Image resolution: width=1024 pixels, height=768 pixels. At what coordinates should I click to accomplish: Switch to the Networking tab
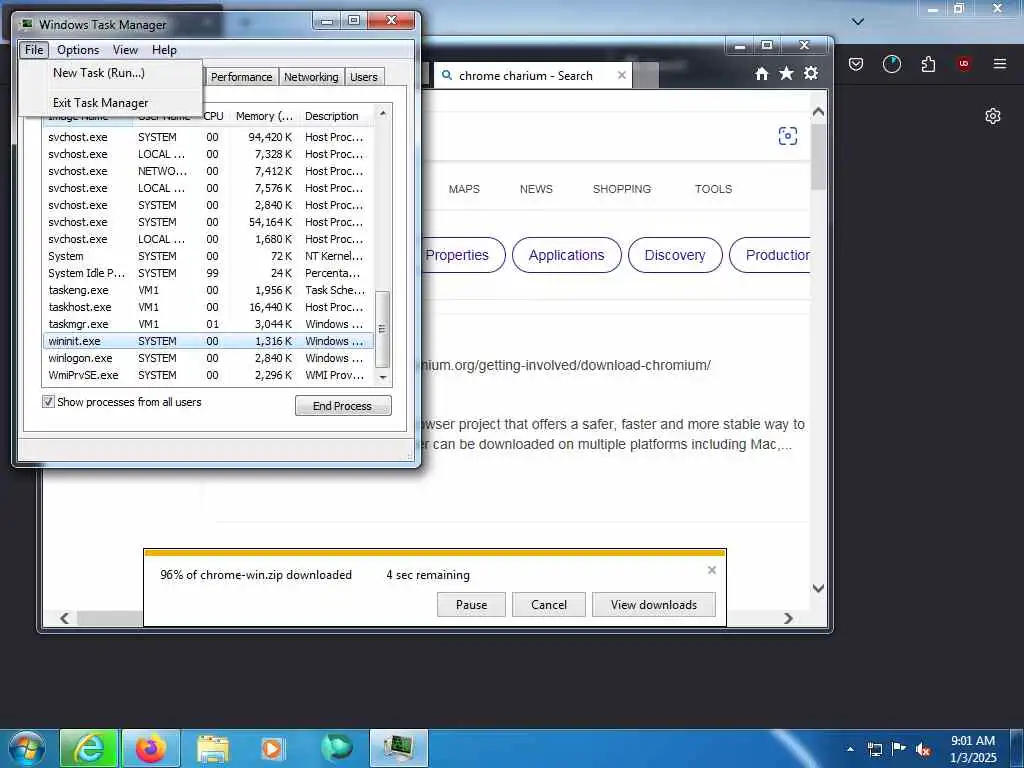311,77
